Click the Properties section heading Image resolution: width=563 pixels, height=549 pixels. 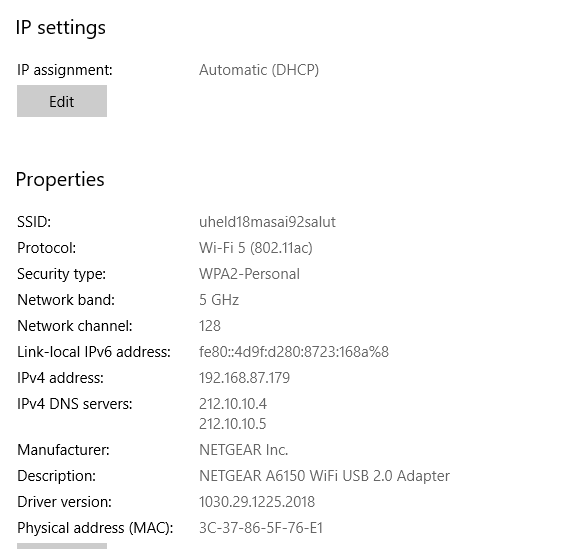pos(60,180)
